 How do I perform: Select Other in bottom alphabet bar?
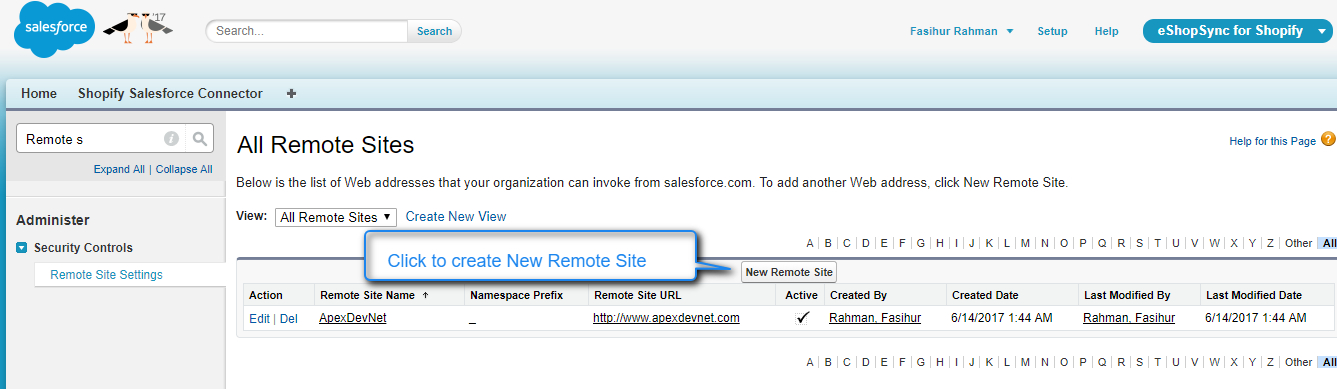click(1298, 362)
